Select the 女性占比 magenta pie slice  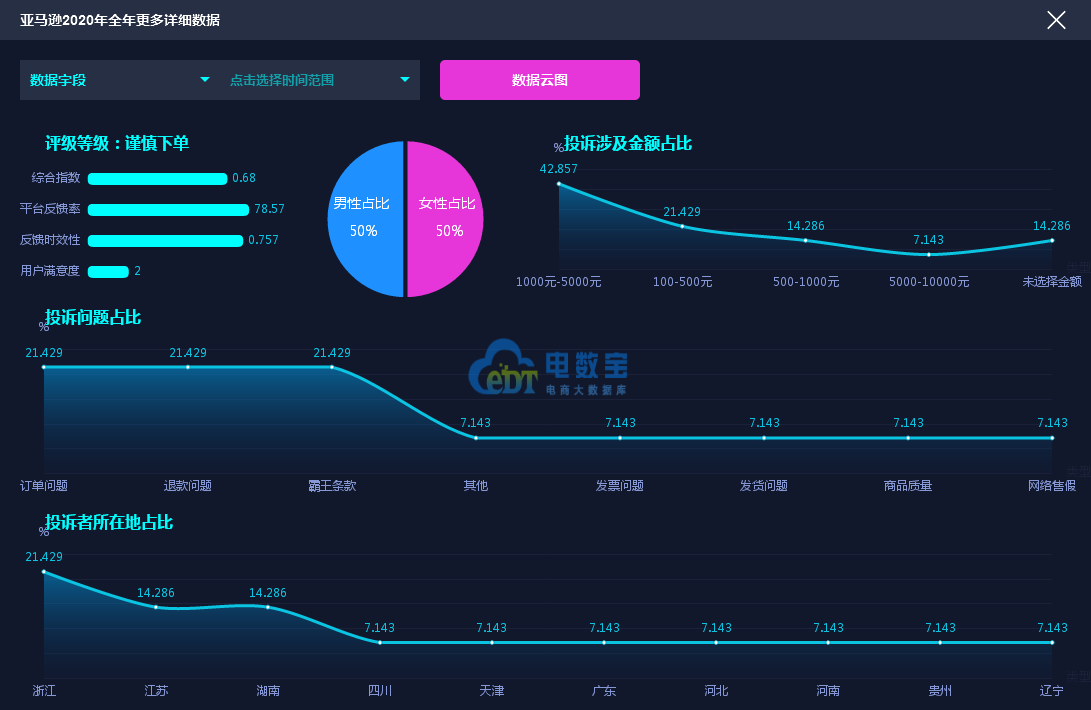click(445, 219)
